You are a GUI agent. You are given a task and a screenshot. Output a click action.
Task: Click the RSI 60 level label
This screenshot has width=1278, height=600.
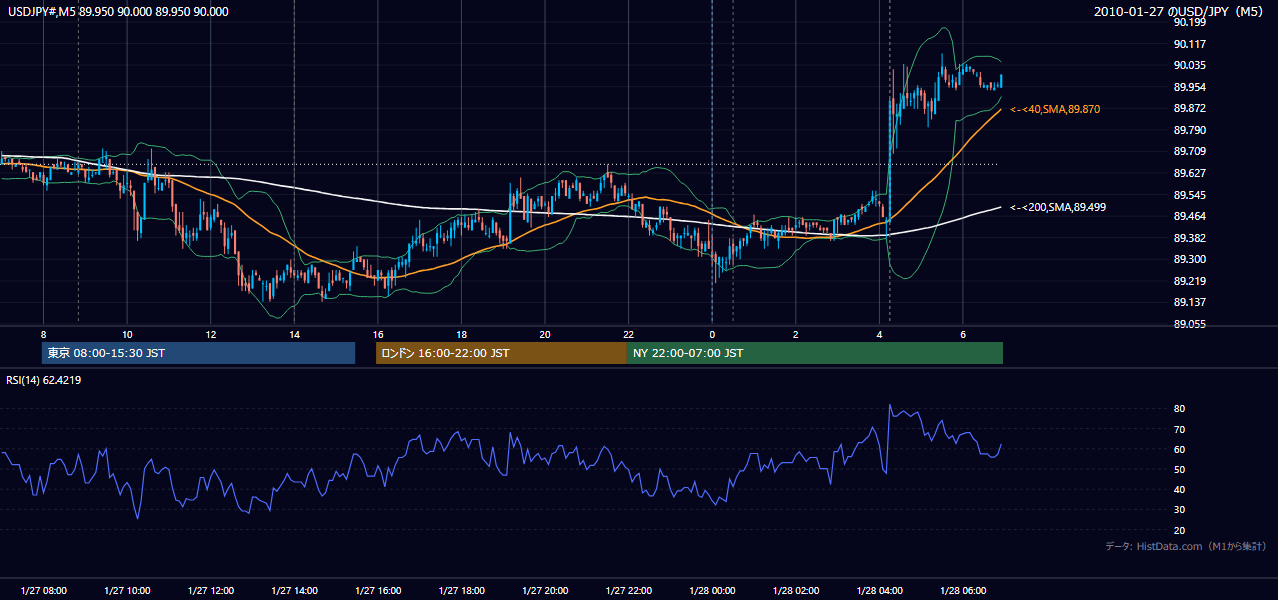(1180, 449)
